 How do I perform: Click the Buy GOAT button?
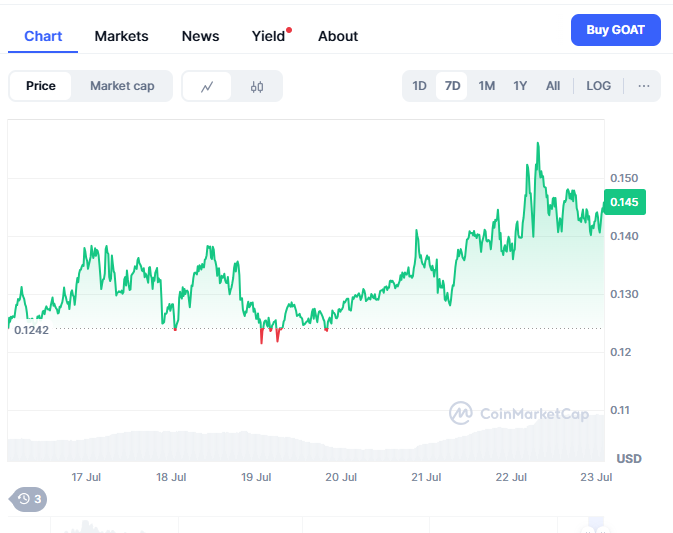click(x=615, y=30)
